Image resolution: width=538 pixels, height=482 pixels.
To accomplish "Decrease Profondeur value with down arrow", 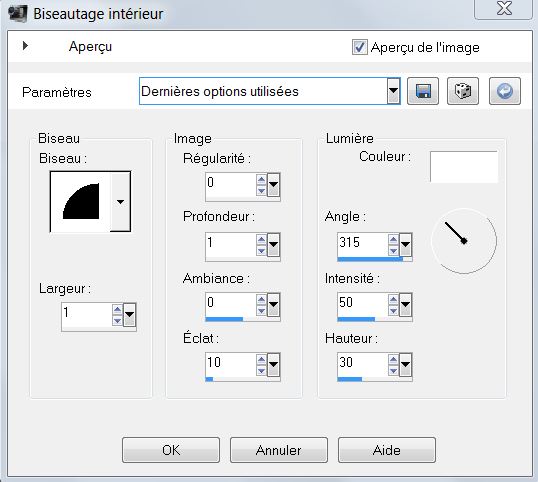I will (x=261, y=251).
